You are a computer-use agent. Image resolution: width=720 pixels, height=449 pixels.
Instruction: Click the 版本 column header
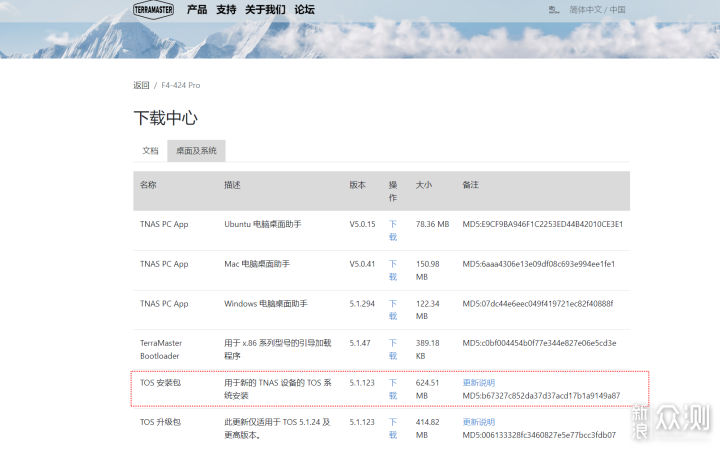tap(357, 185)
